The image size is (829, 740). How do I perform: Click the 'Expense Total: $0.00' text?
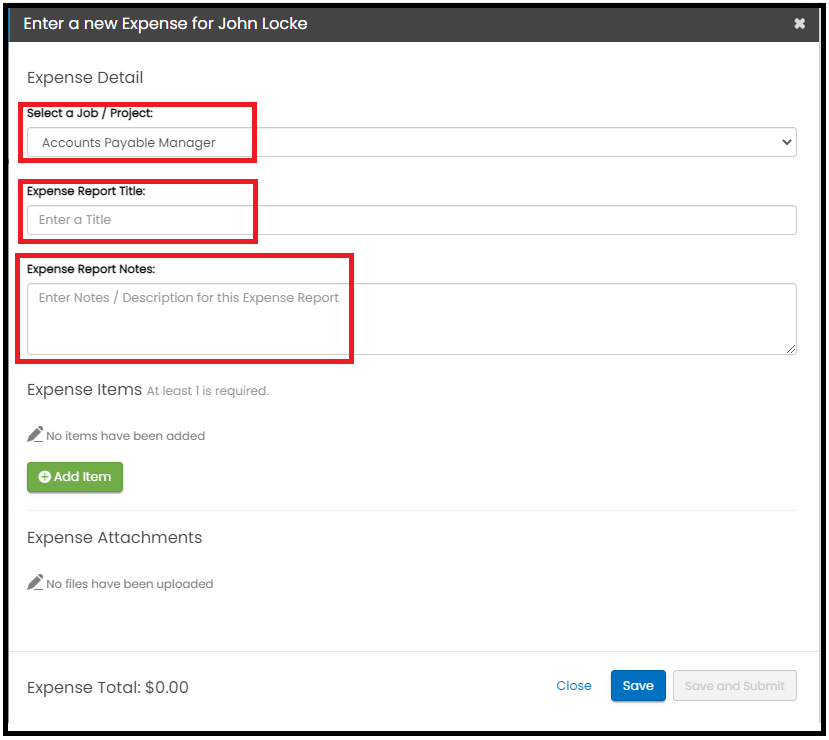[108, 687]
